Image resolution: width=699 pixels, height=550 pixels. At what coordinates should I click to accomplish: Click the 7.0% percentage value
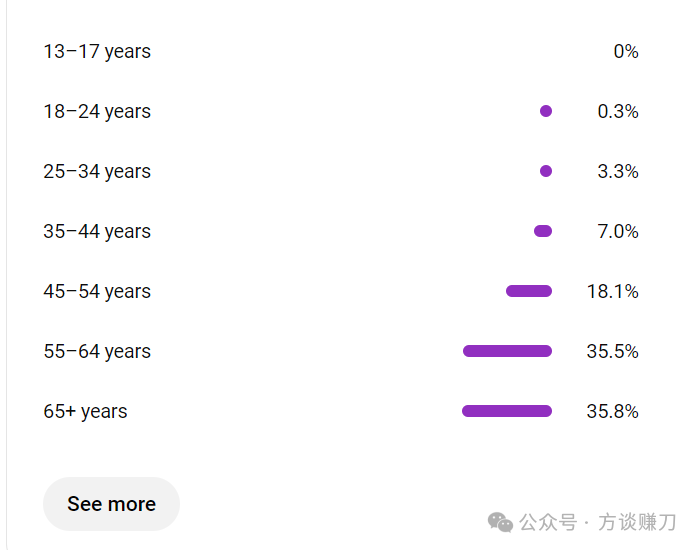coord(618,232)
